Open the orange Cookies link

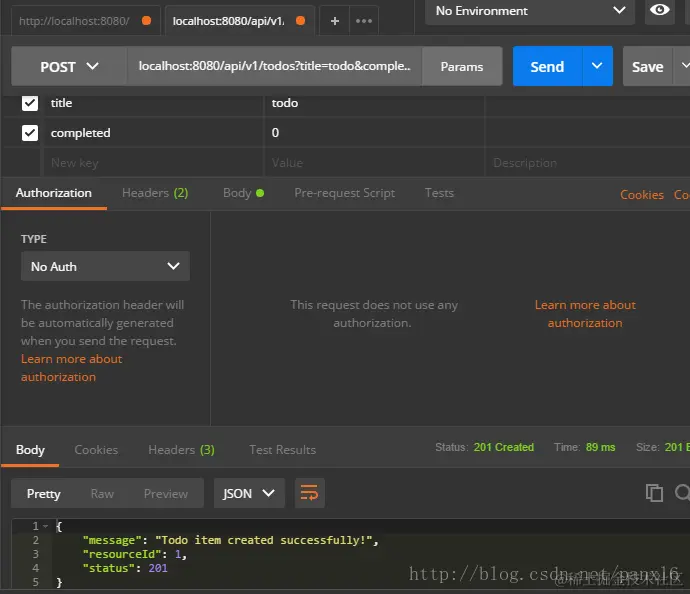pyautogui.click(x=642, y=194)
